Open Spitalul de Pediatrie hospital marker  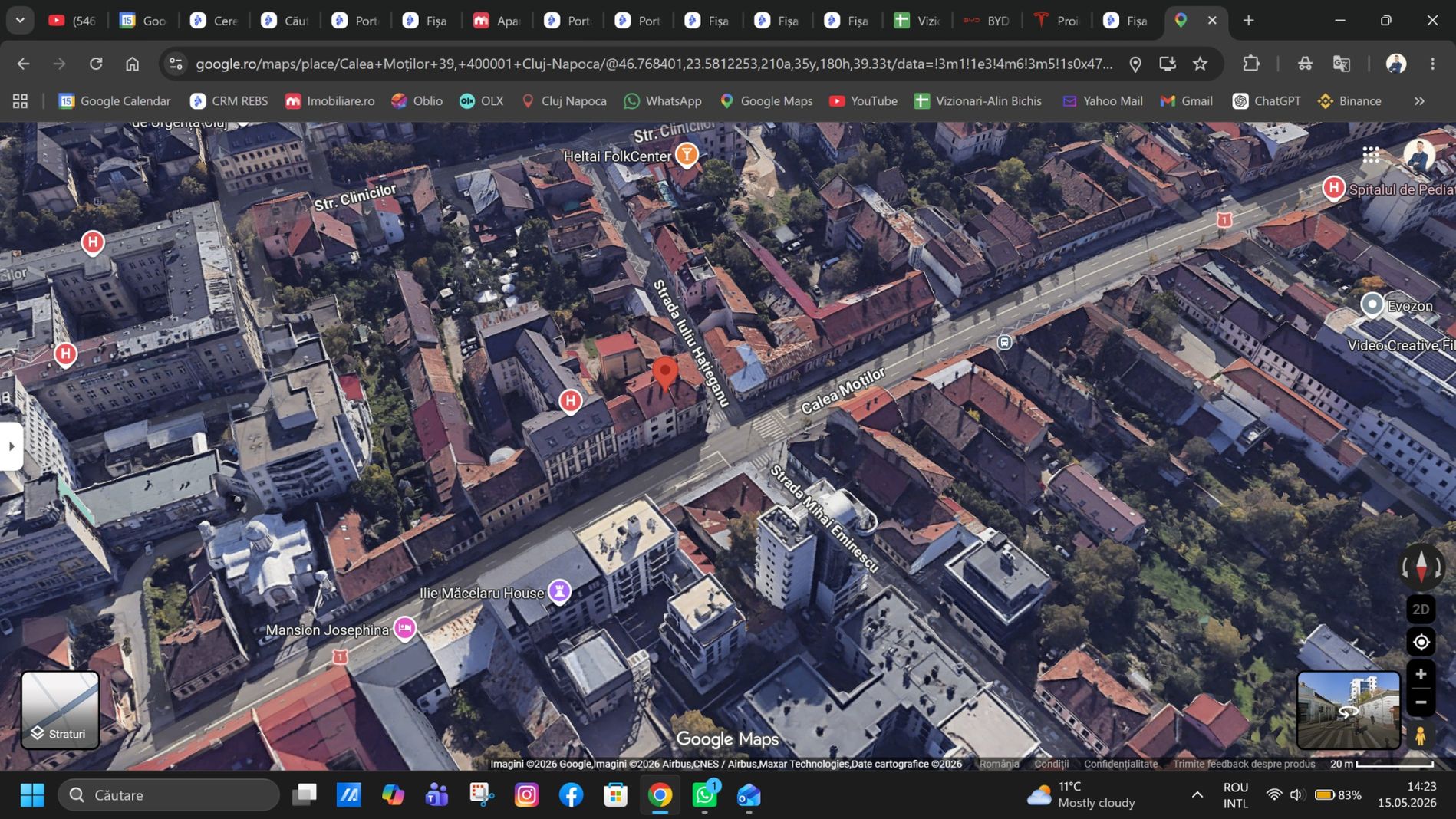1333,188
